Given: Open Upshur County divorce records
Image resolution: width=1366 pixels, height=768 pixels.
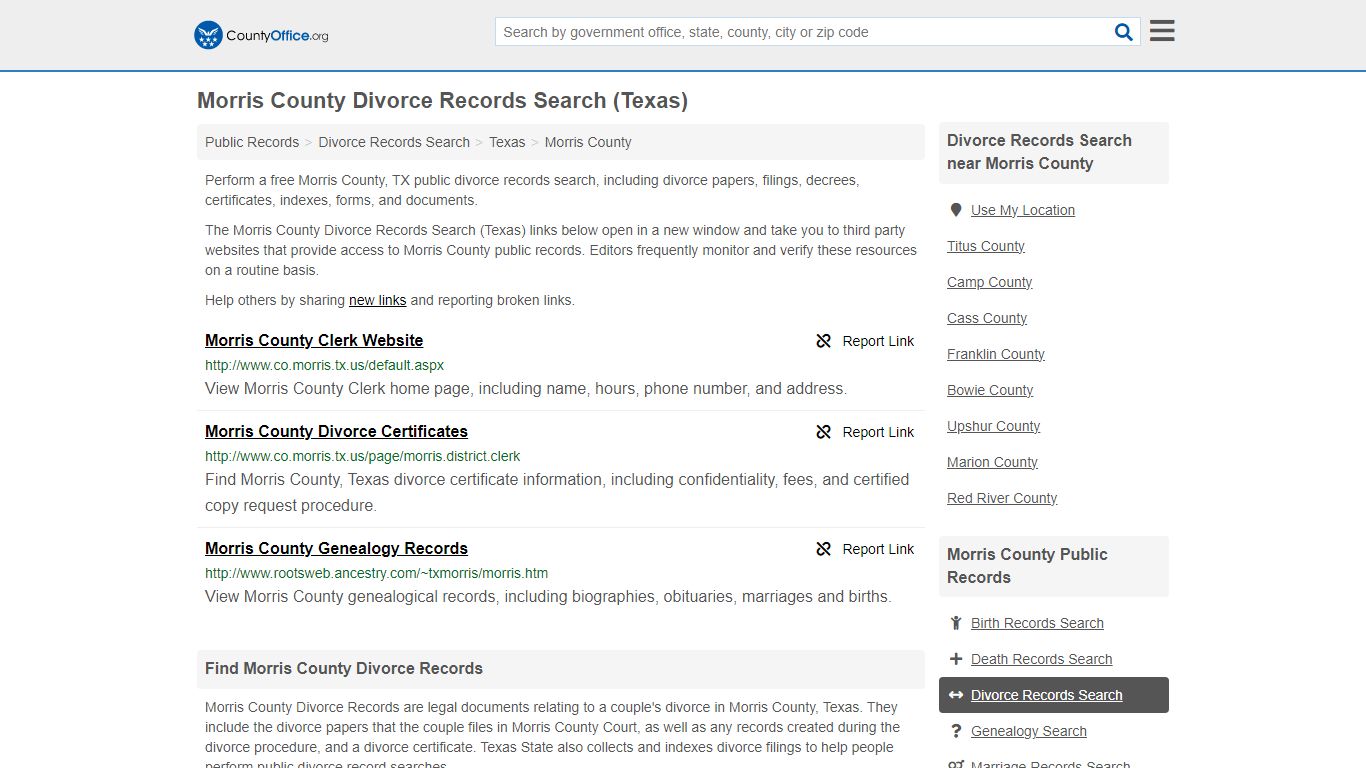Looking at the screenshot, I should pos(993,426).
